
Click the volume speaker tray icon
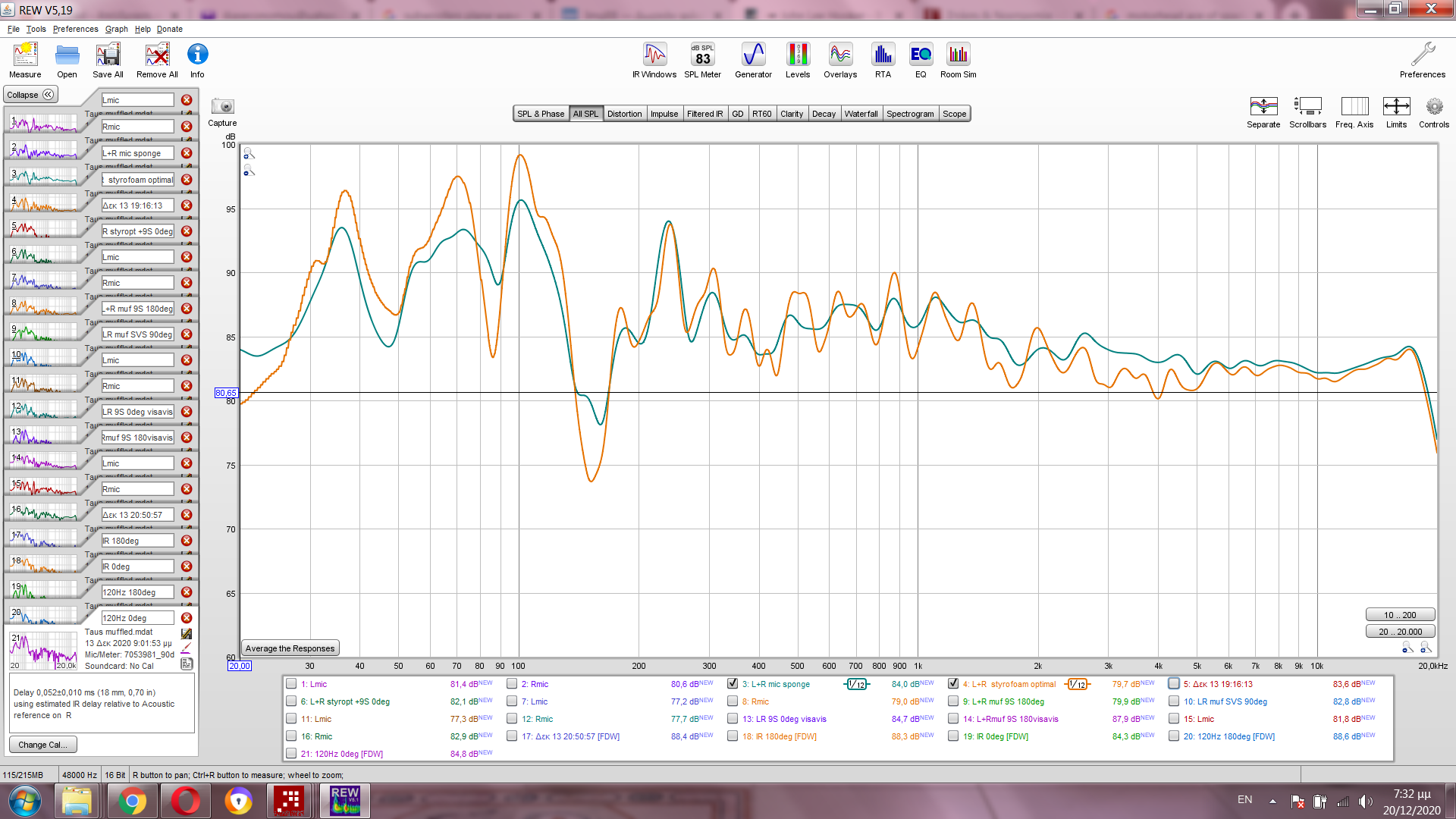point(1365,801)
